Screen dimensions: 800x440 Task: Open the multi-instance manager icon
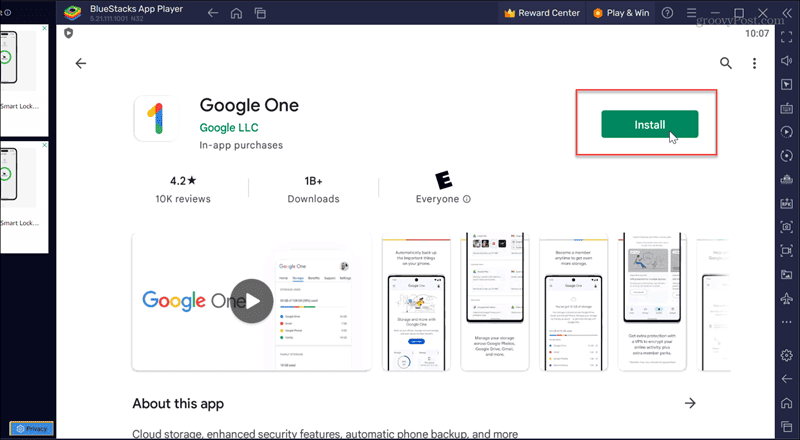coord(787,179)
